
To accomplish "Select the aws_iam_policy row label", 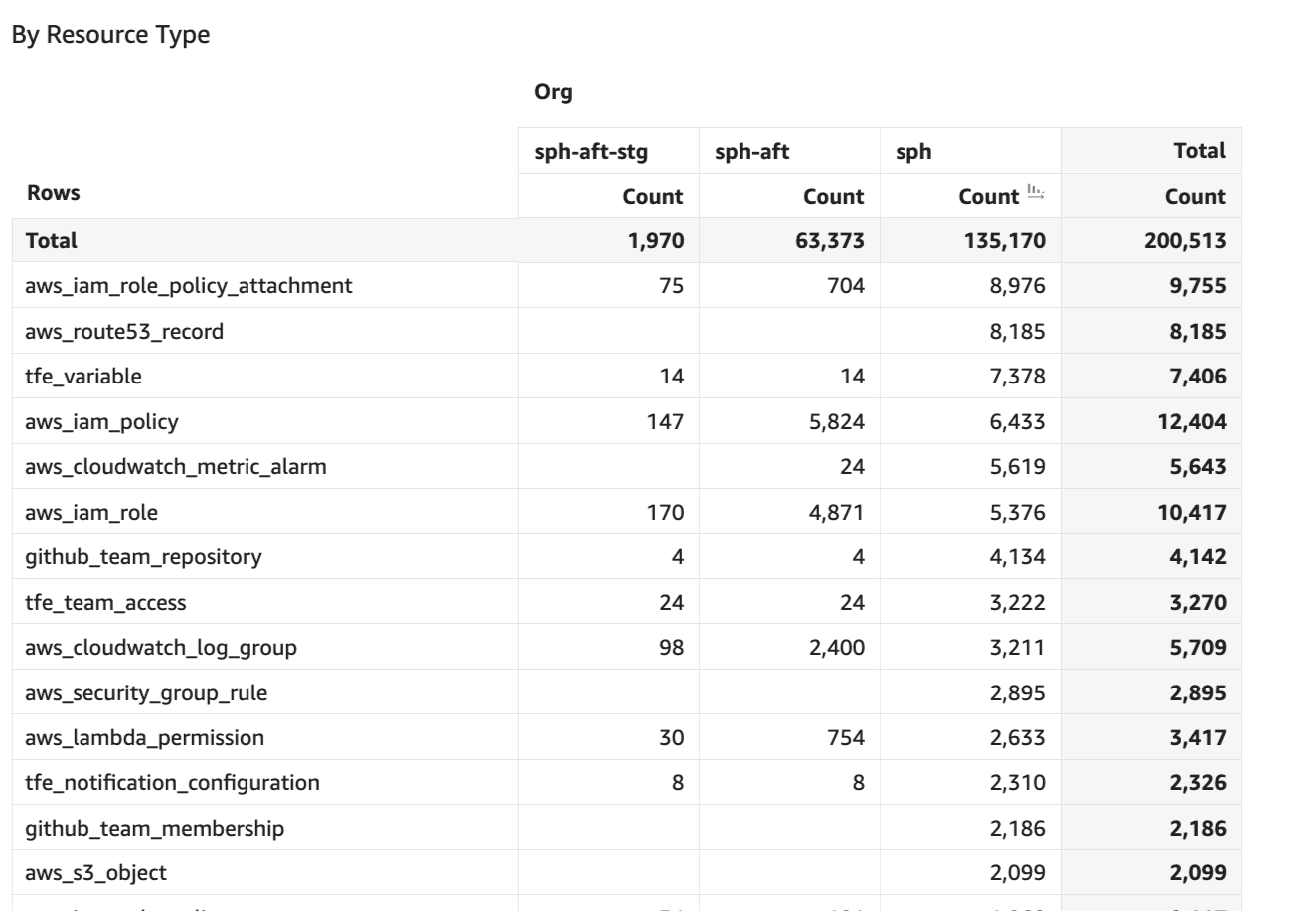I will coord(101,422).
